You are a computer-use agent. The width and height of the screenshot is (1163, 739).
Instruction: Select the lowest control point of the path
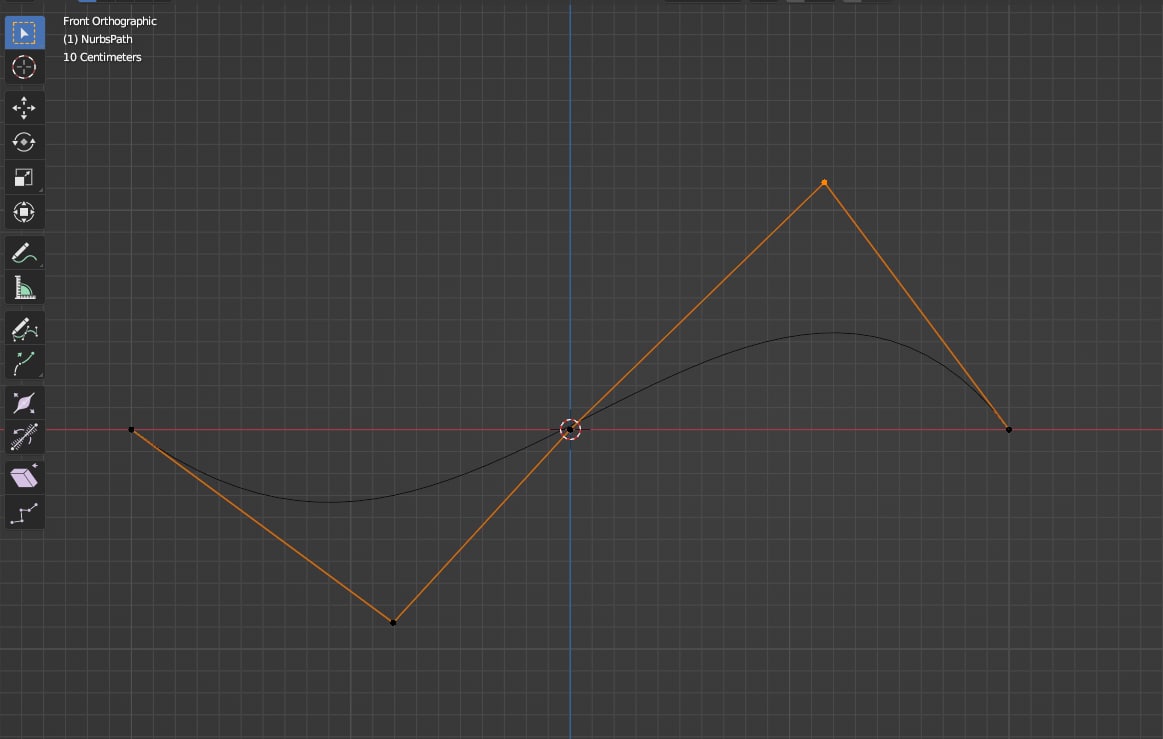pos(393,623)
